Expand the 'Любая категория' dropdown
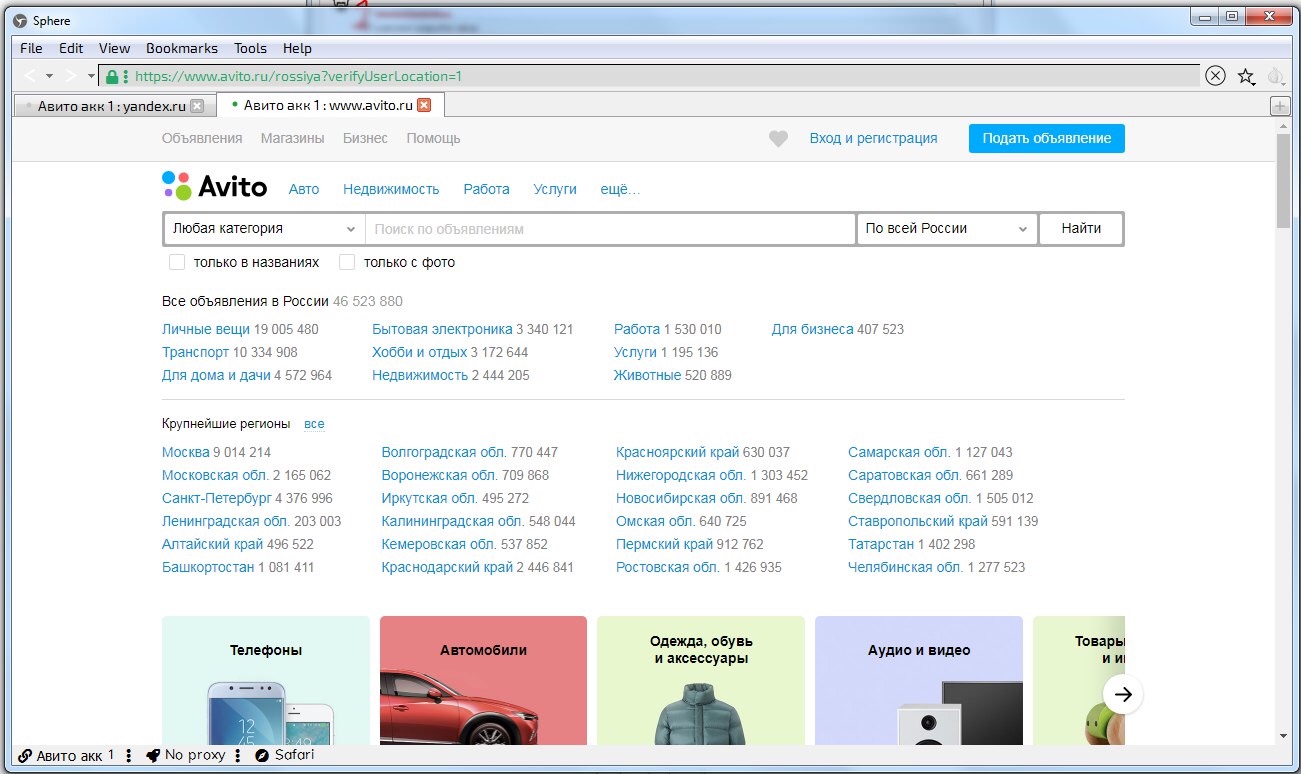The height and width of the screenshot is (774, 1301). tap(264, 229)
